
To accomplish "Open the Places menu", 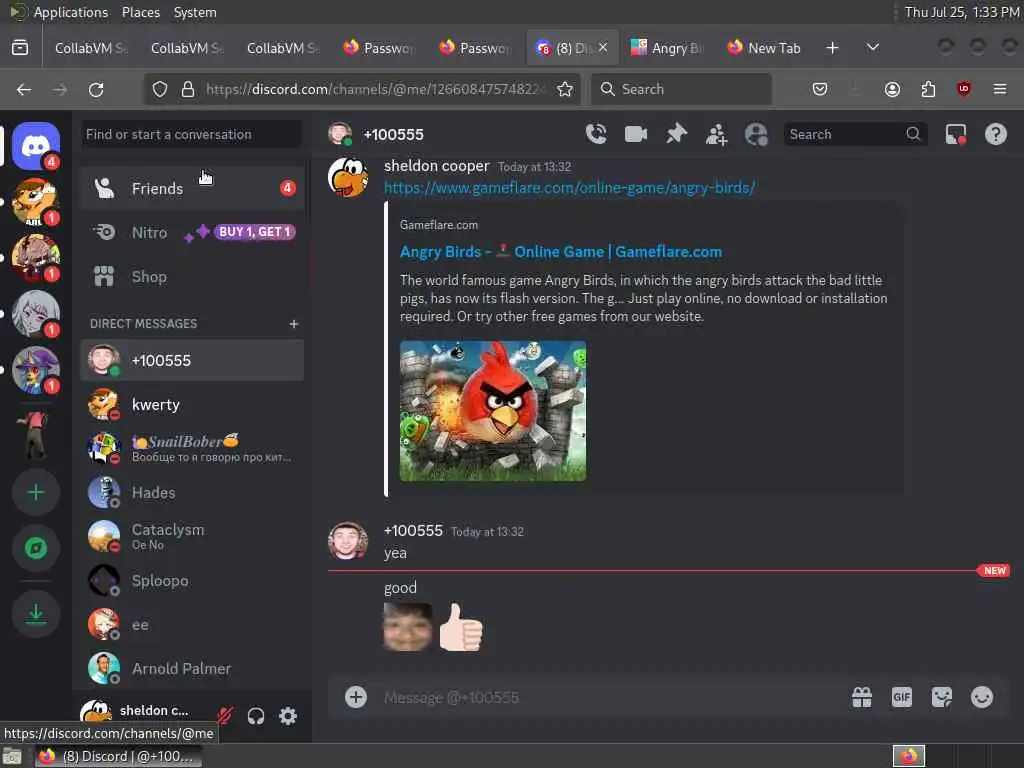I will [140, 12].
